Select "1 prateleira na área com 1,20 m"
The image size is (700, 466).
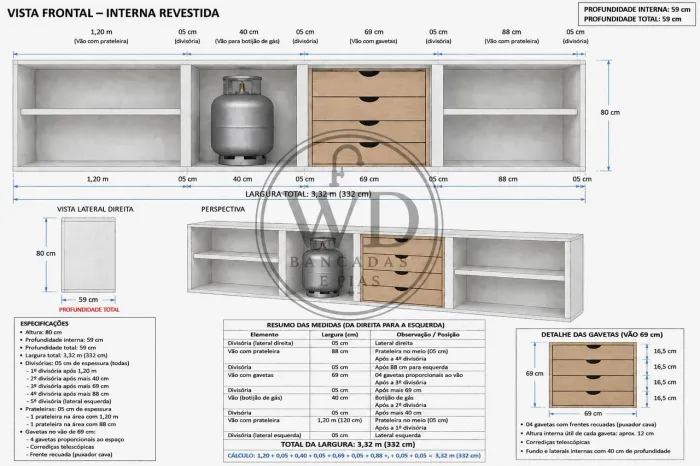[x=73, y=416]
